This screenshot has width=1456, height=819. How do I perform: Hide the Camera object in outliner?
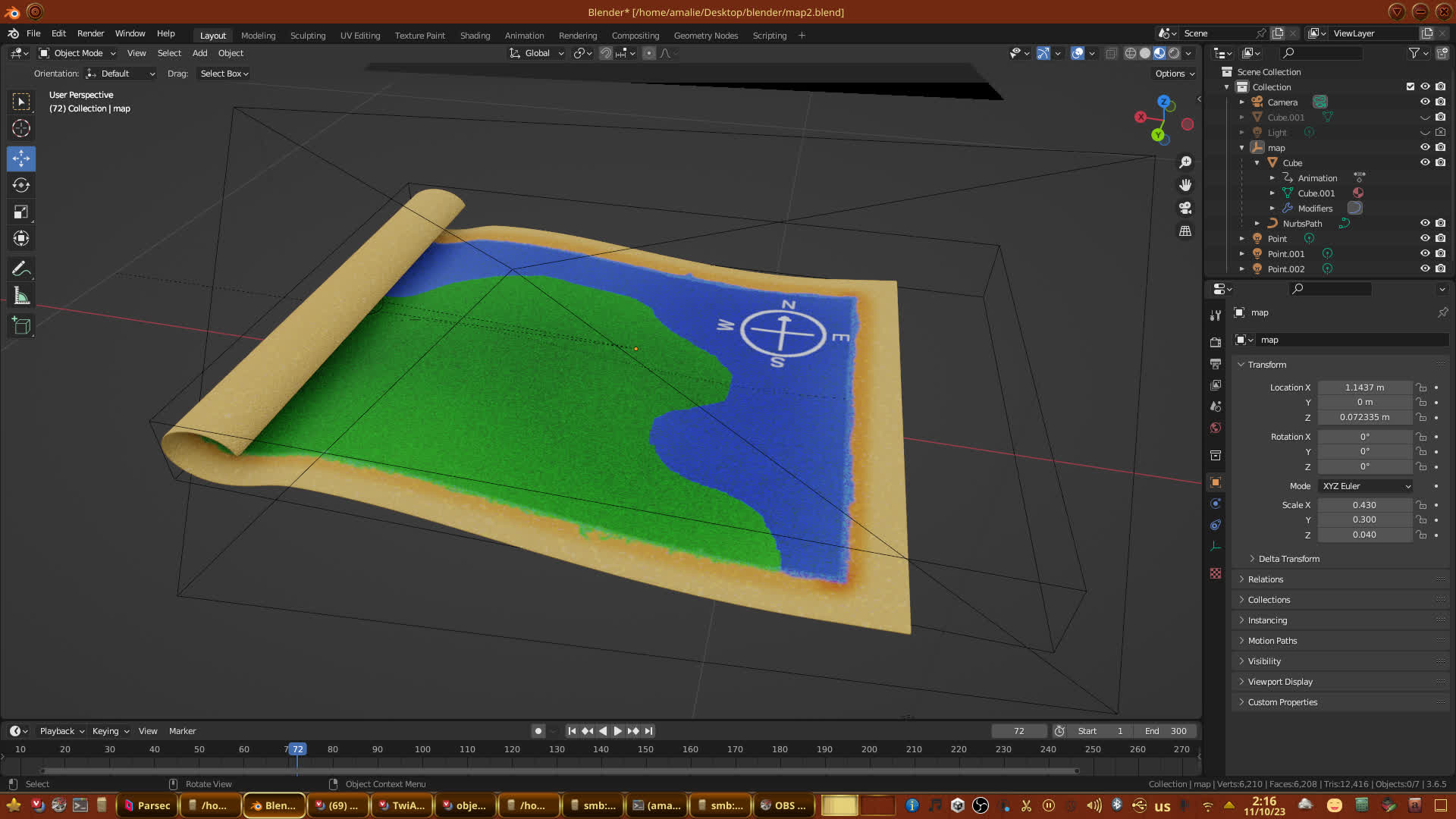[1425, 102]
